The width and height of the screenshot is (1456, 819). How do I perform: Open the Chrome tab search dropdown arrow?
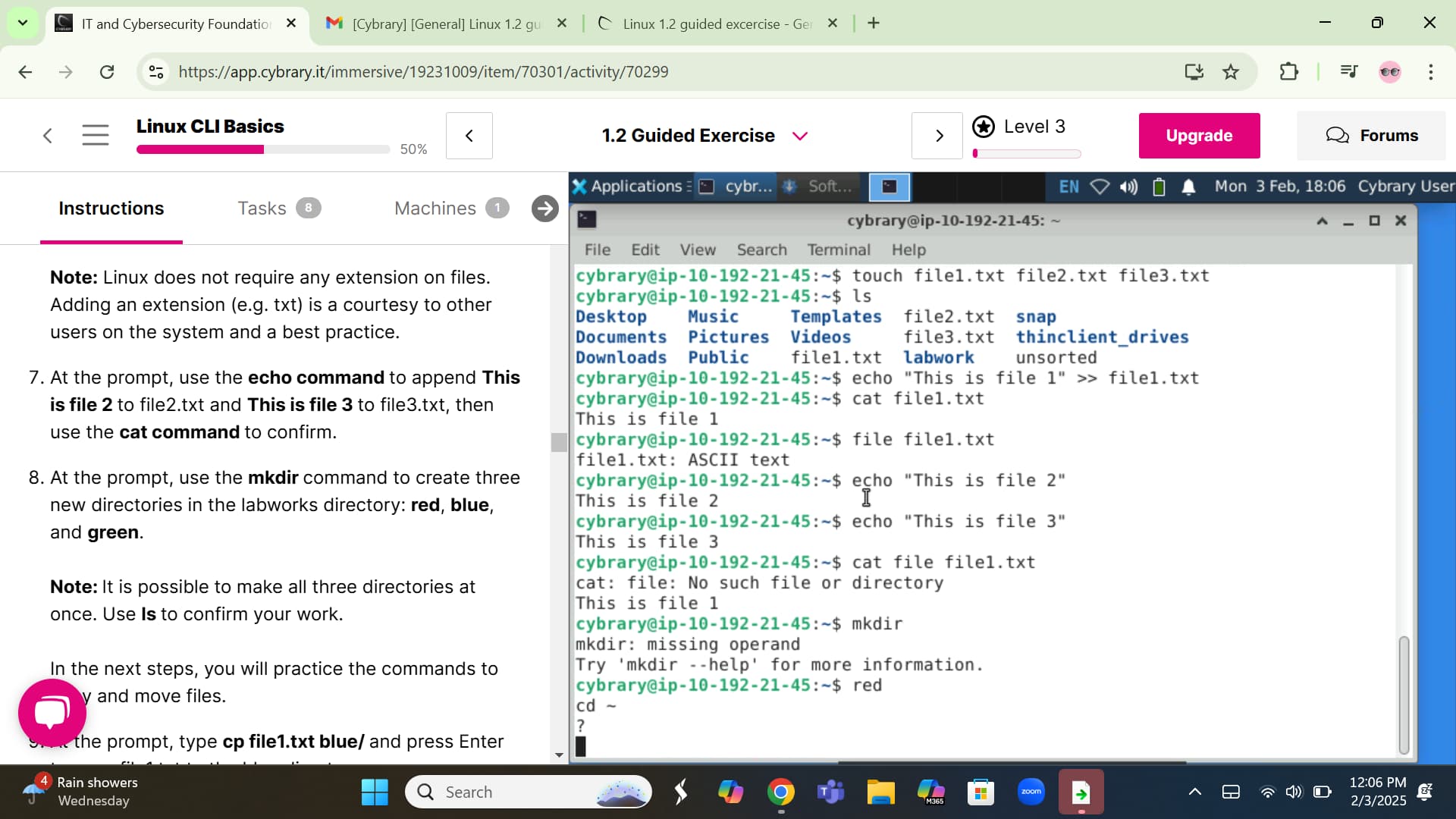(x=23, y=24)
